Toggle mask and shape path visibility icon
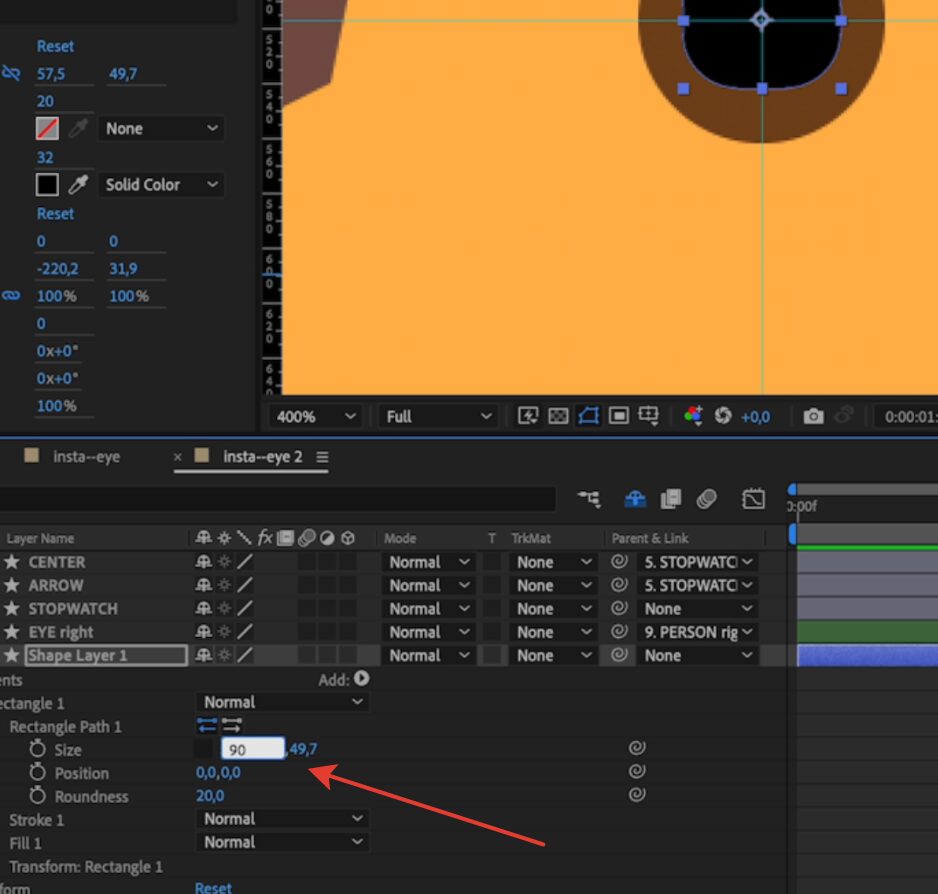The height and width of the screenshot is (894, 938). tap(588, 415)
